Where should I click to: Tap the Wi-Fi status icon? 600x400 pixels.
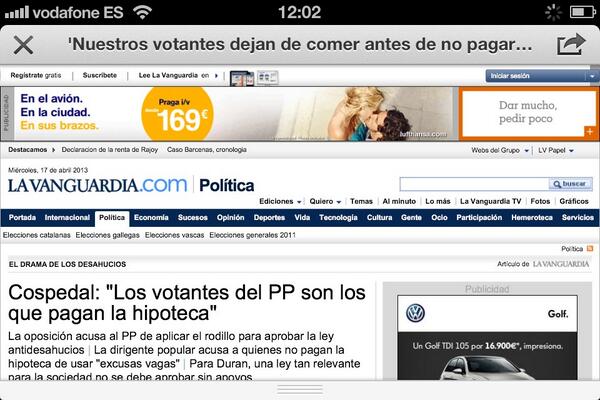click(142, 13)
